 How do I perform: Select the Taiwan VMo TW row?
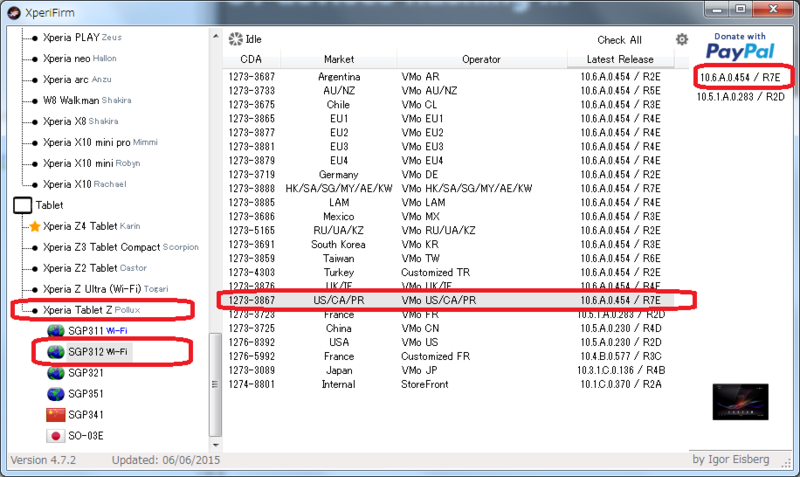point(448,258)
